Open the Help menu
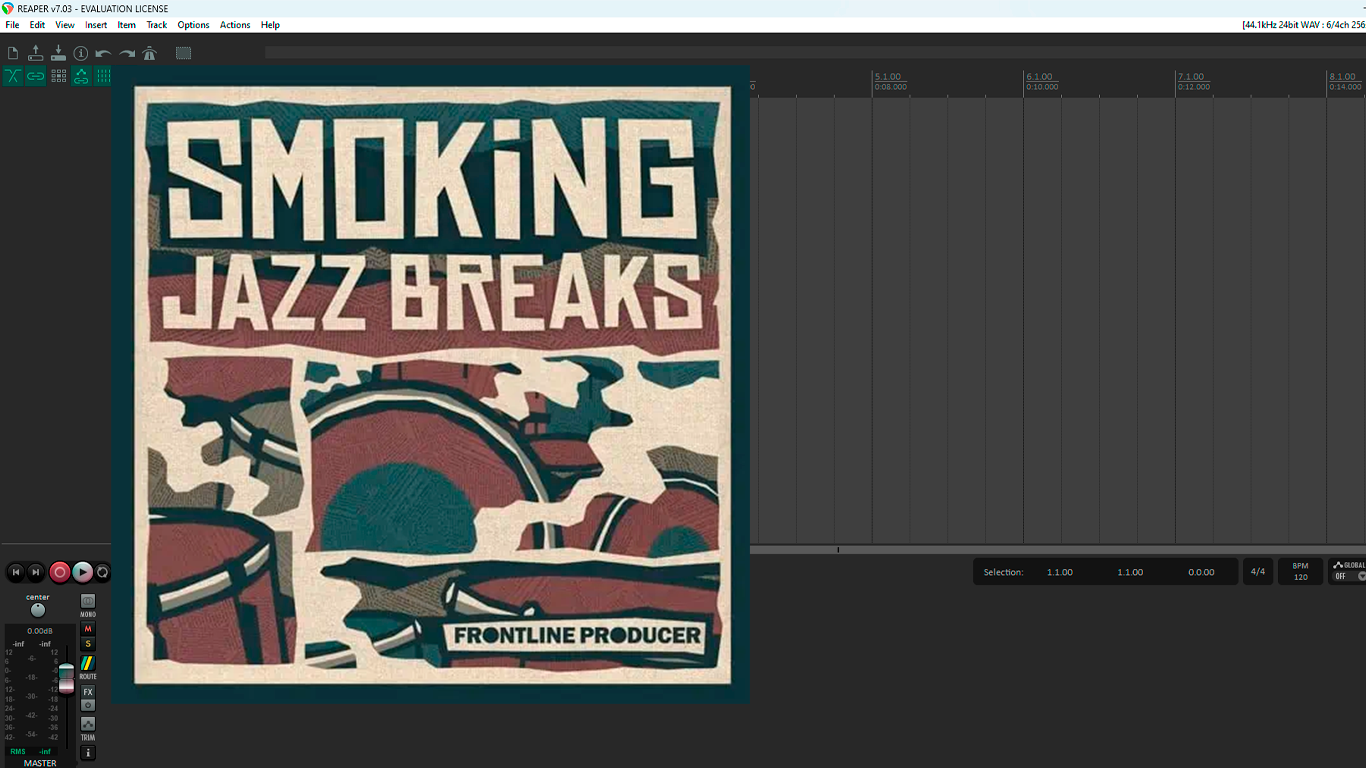The image size is (1366, 768). click(270, 25)
